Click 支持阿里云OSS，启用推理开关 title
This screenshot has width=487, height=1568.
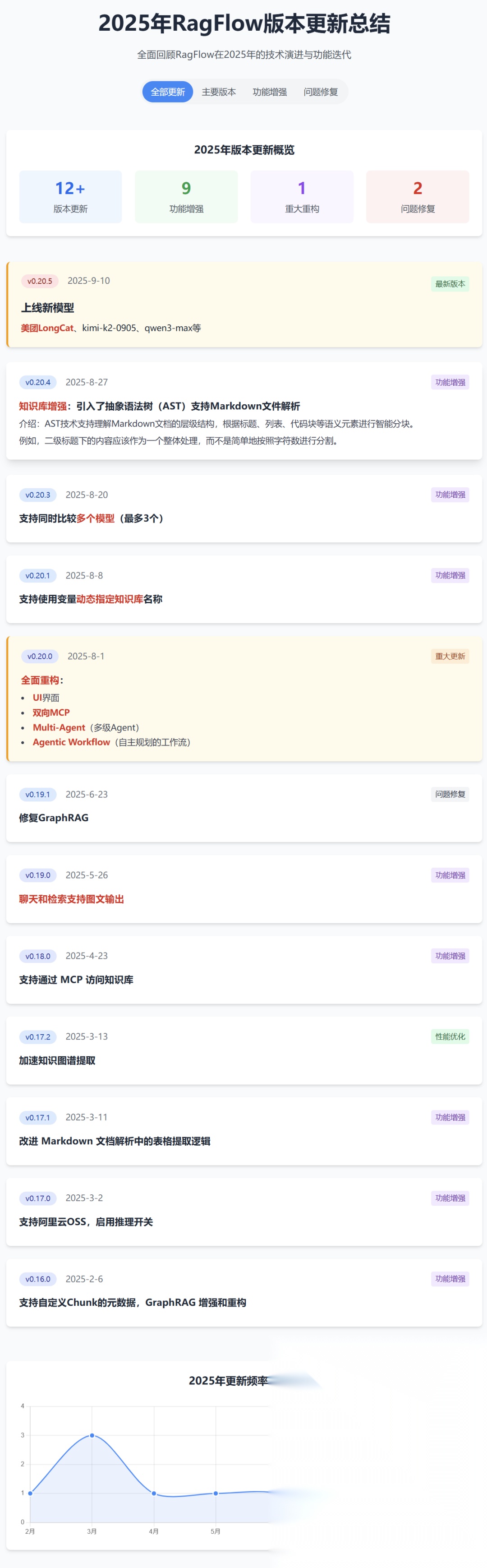[x=86, y=1222]
